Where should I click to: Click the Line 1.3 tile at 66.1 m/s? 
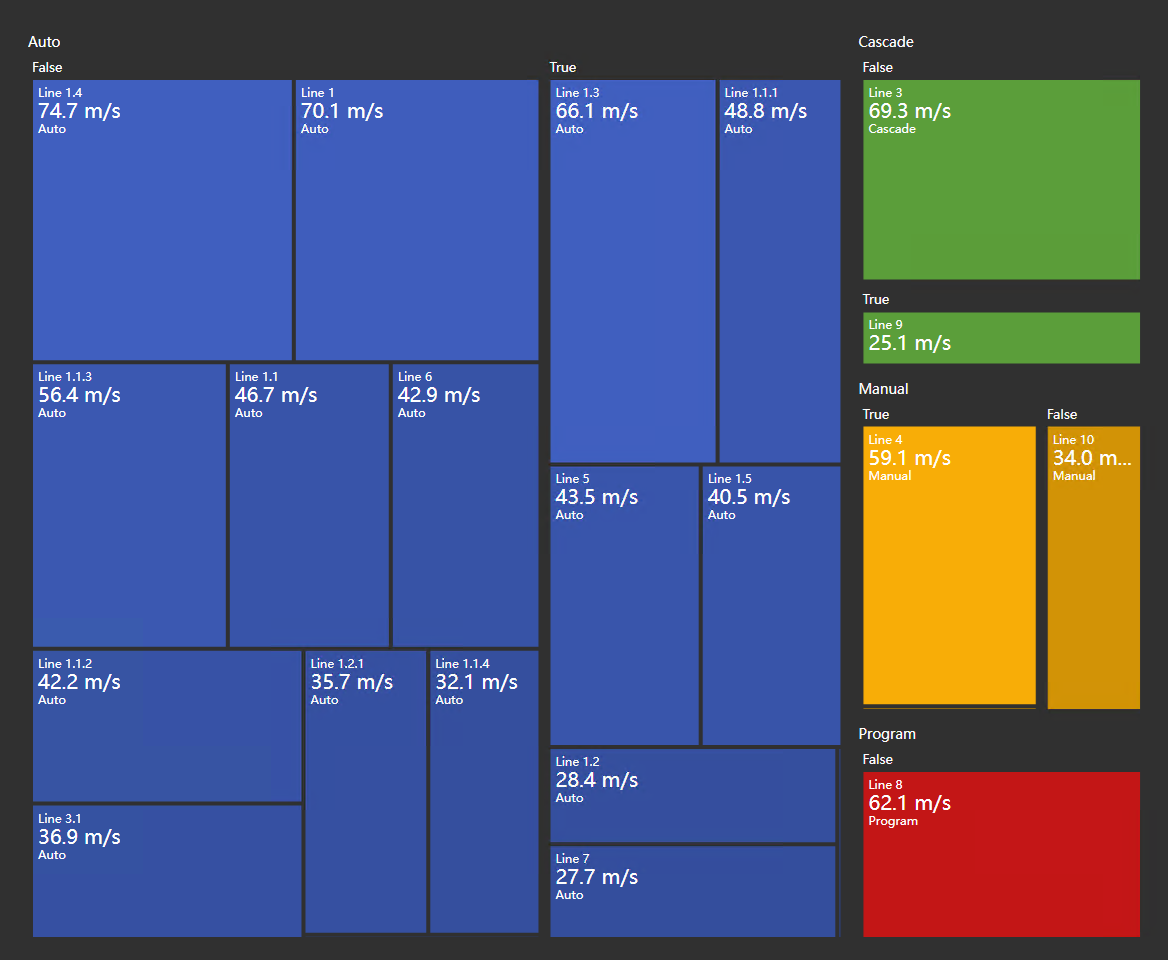click(x=633, y=272)
